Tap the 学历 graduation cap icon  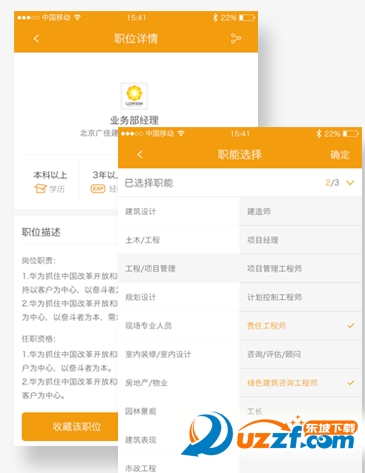[x=40, y=189]
